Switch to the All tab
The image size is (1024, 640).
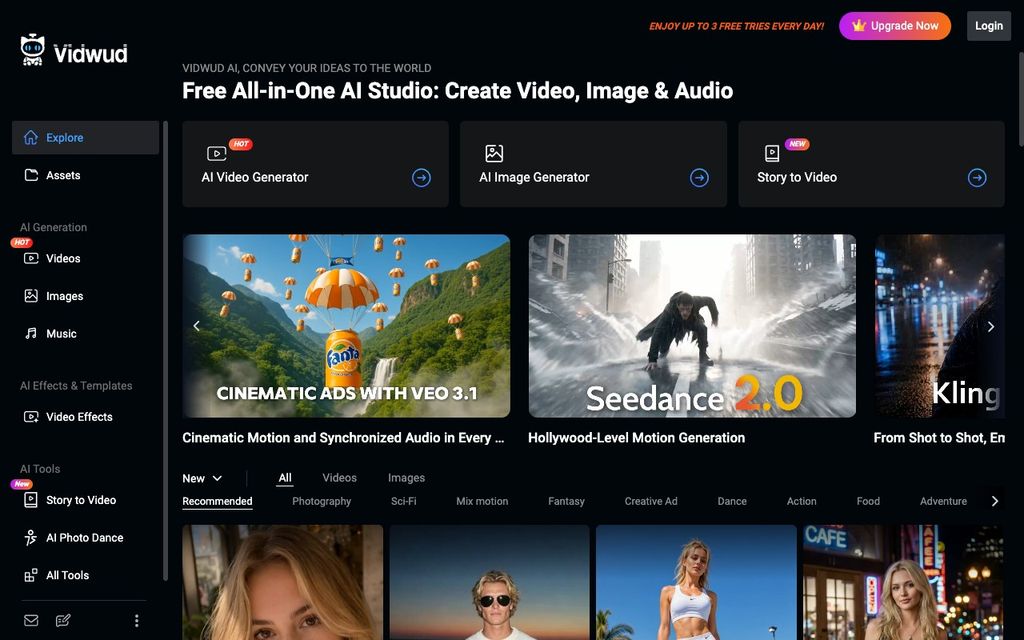coord(285,478)
